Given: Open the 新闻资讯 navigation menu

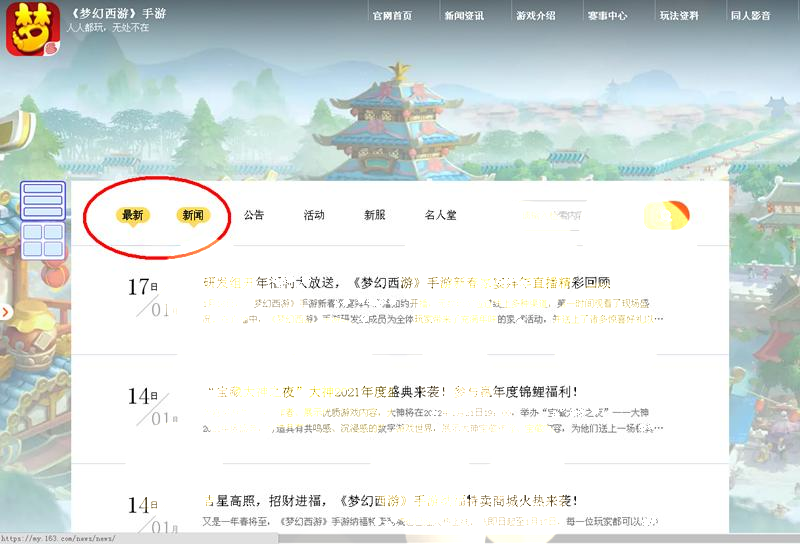Looking at the screenshot, I should [464, 16].
